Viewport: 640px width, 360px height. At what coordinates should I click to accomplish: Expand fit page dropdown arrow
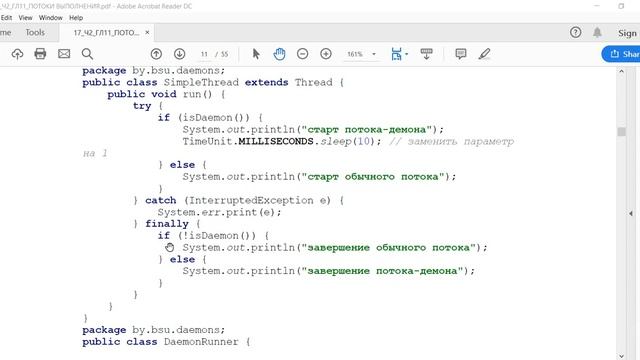[407, 54]
